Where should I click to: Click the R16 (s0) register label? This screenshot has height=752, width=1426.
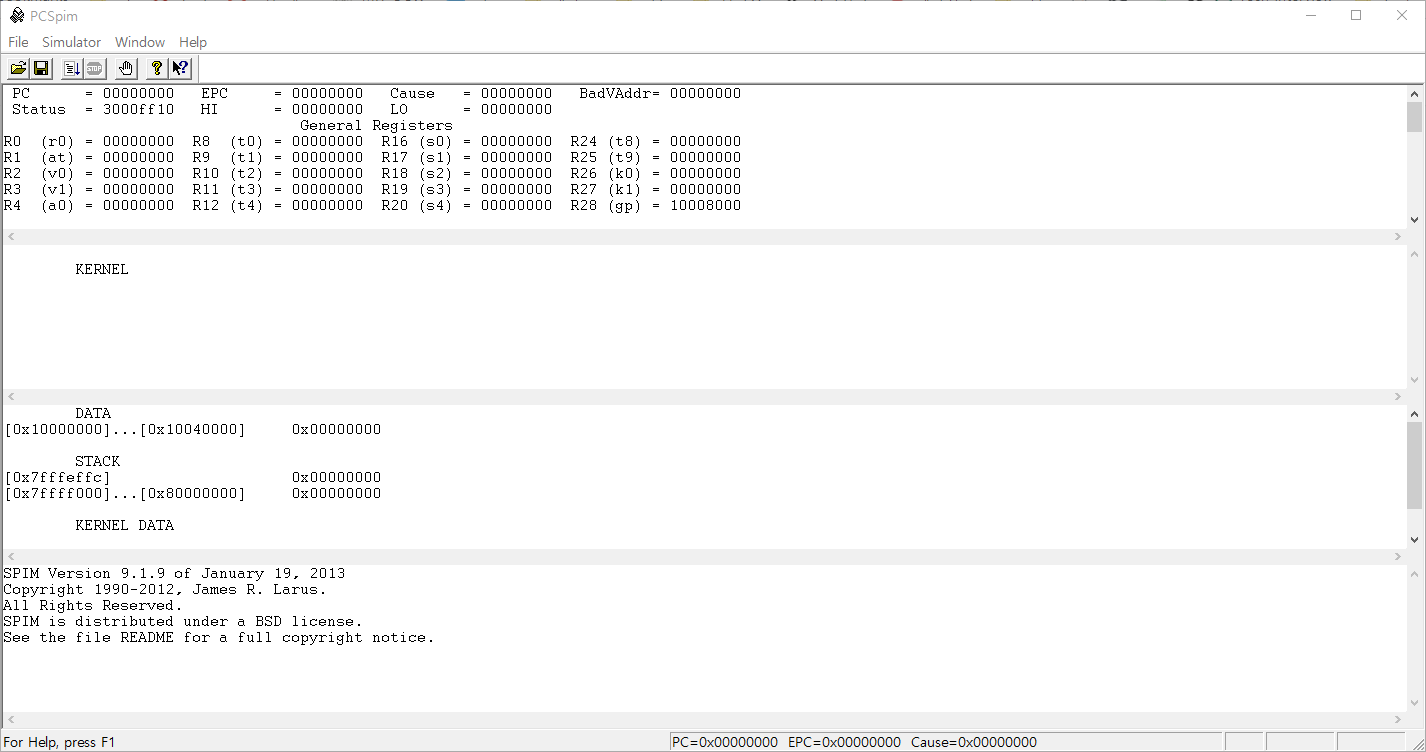click(418, 141)
